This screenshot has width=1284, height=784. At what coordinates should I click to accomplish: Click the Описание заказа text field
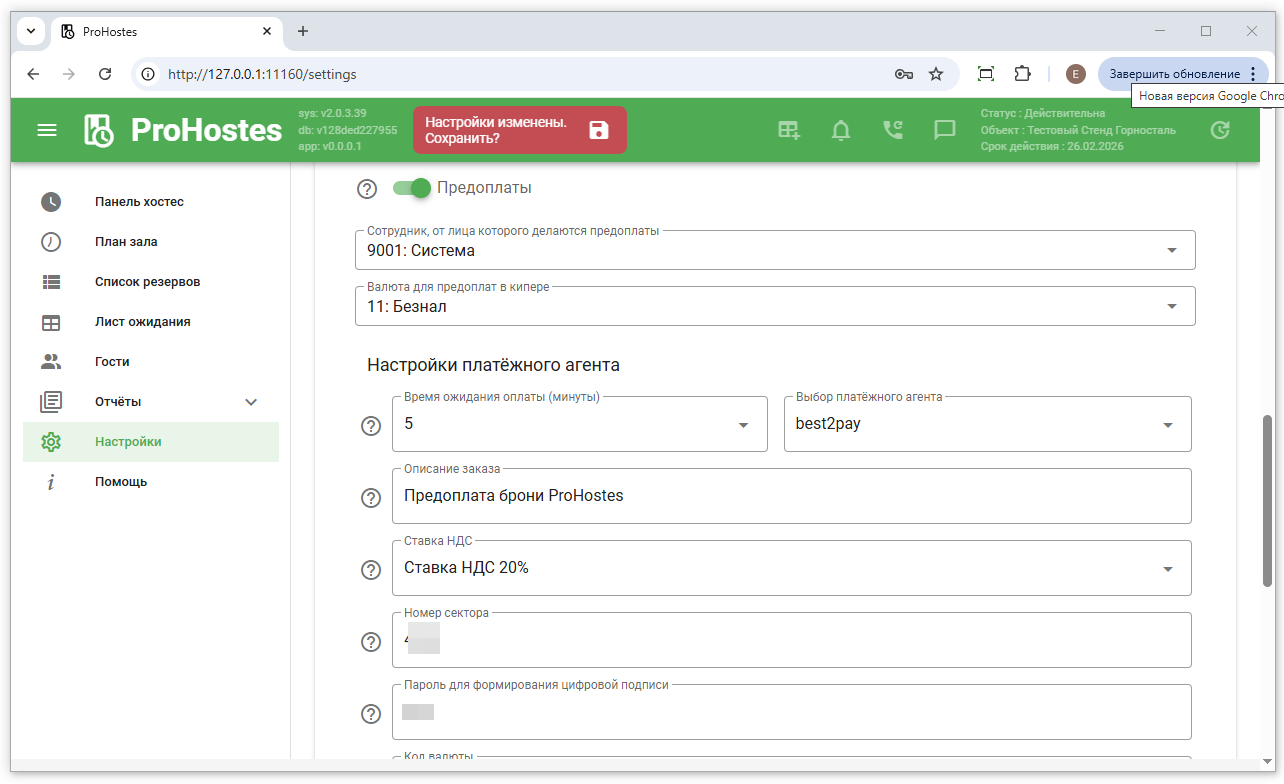[x=790, y=496]
